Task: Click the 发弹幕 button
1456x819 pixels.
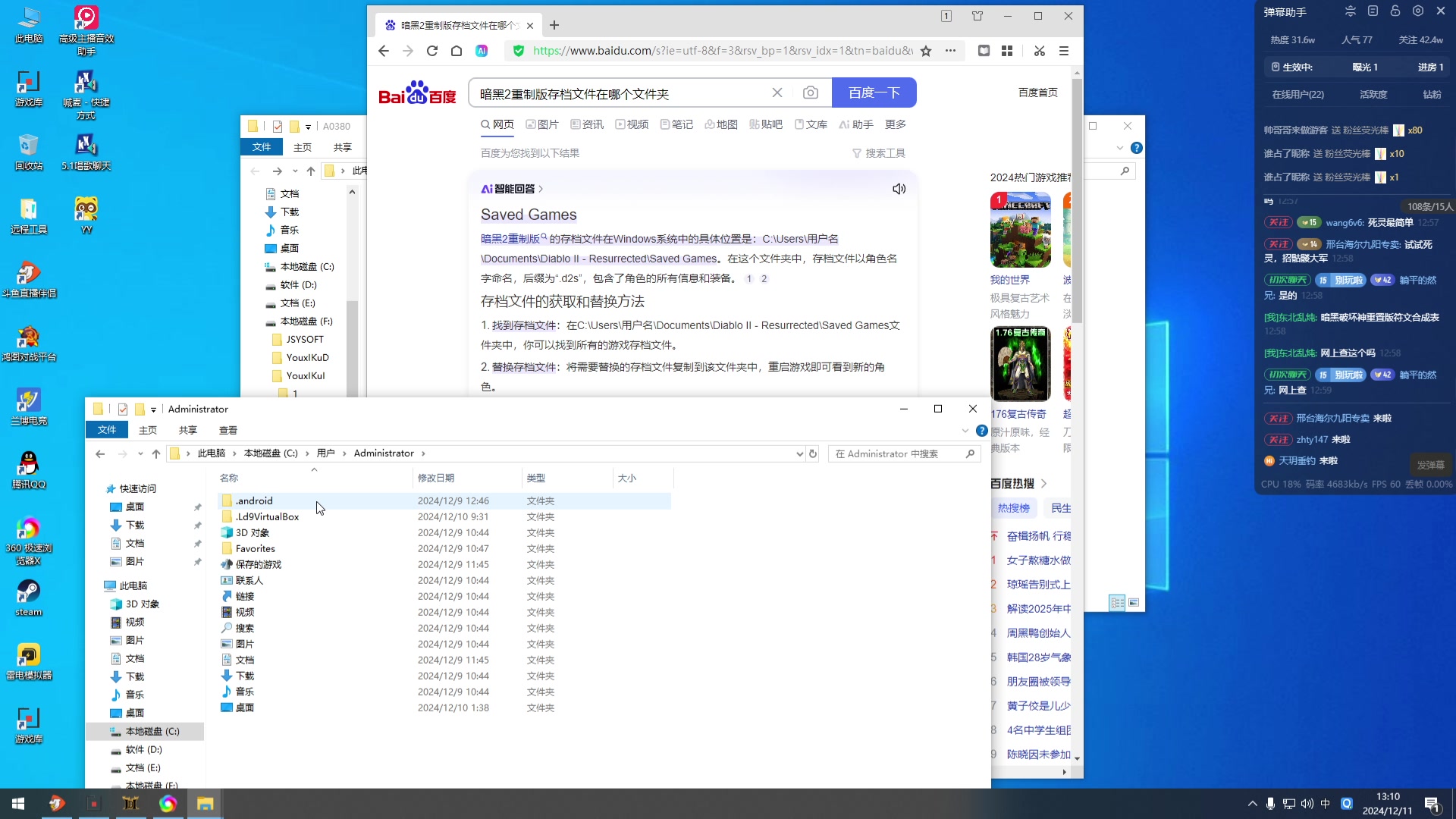Action: click(x=1431, y=465)
